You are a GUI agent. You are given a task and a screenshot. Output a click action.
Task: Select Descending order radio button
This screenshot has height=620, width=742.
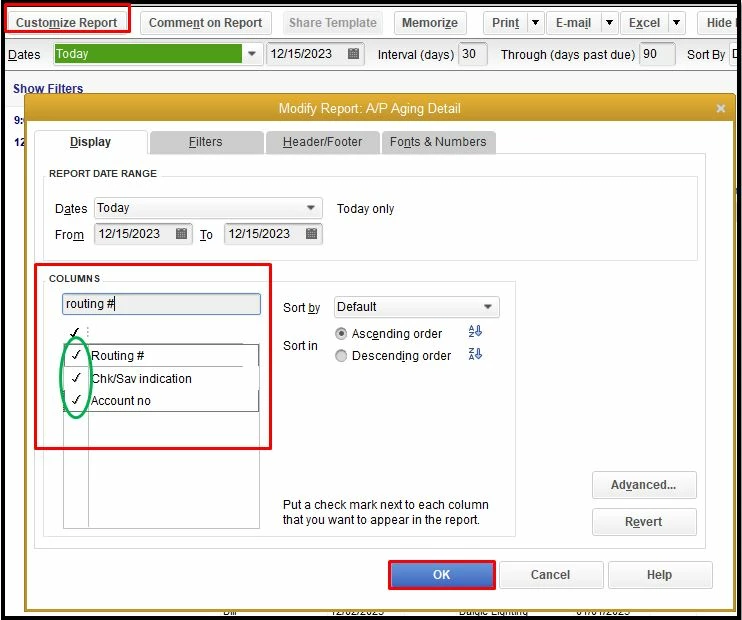(341, 355)
